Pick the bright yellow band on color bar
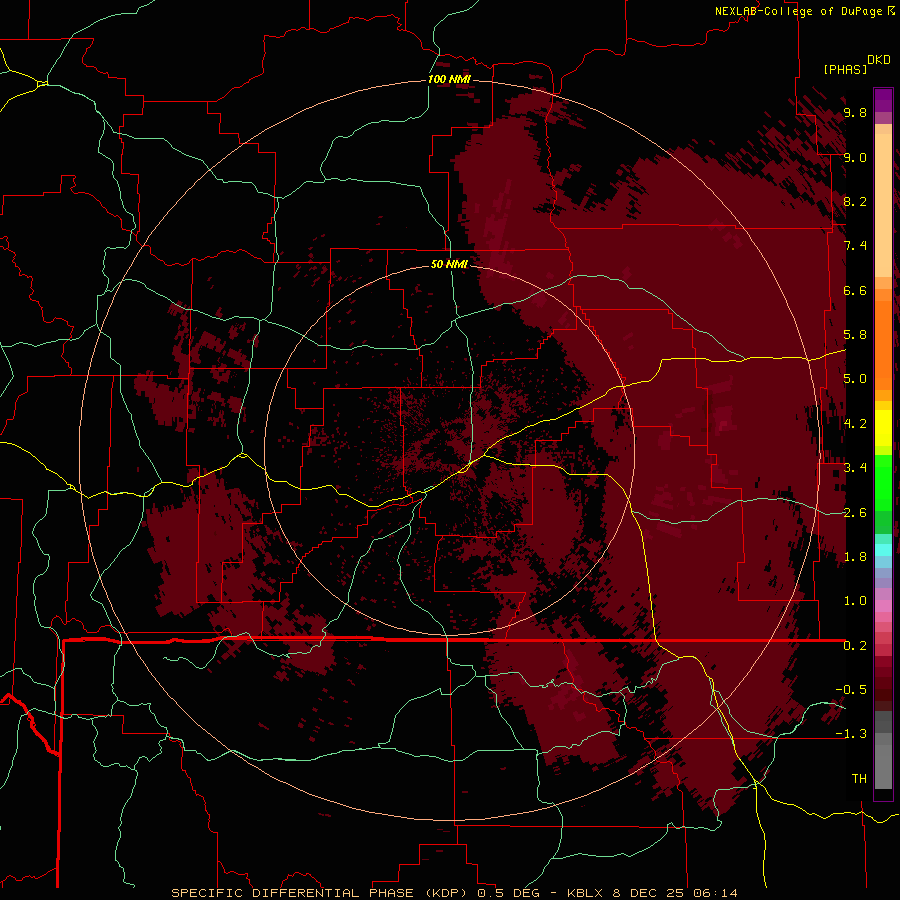The image size is (900, 900). tap(883, 428)
